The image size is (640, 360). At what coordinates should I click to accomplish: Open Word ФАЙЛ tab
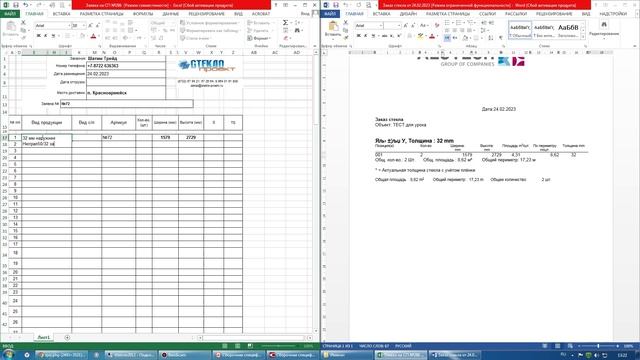(x=330, y=14)
